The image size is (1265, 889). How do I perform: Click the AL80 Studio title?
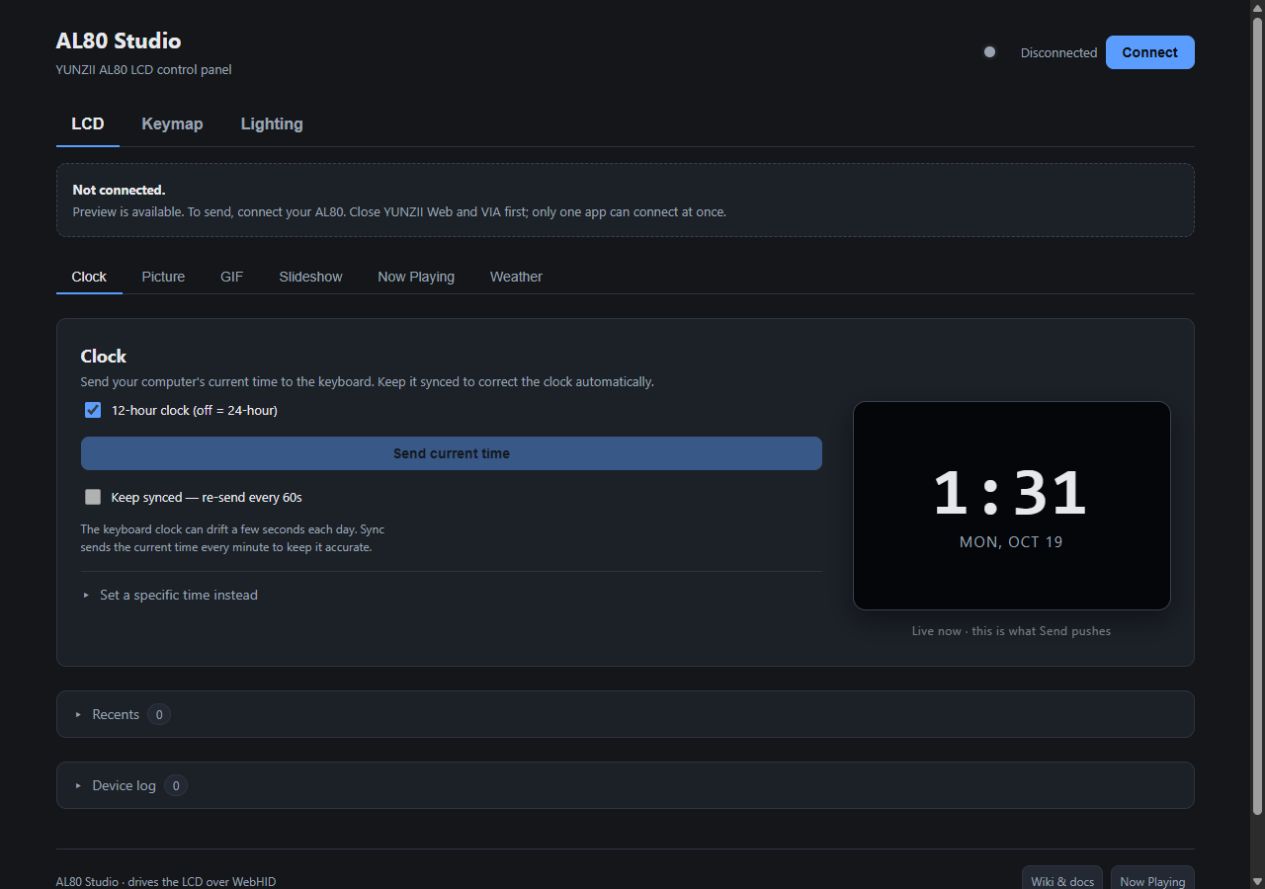[118, 41]
